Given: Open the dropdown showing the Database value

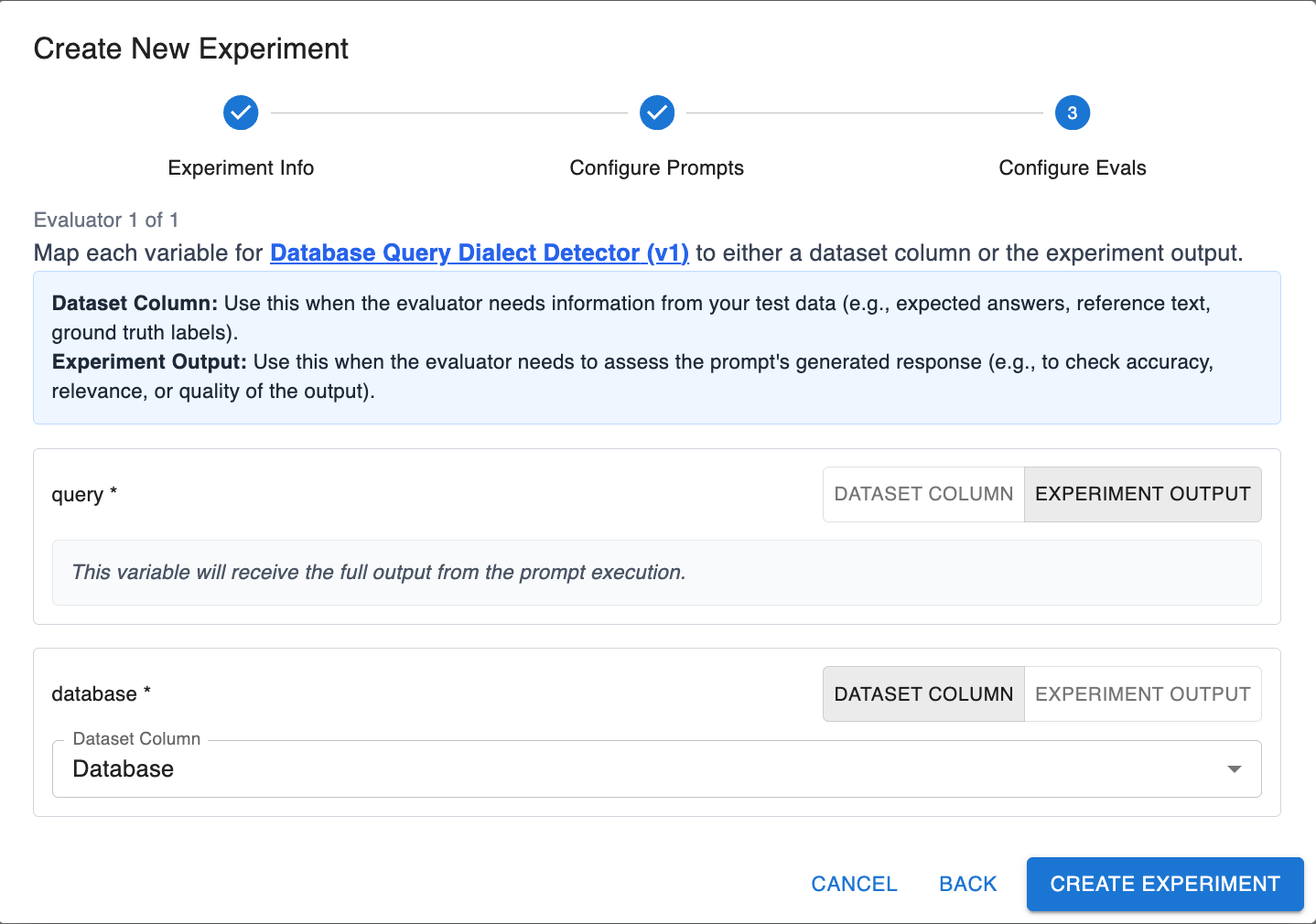Looking at the screenshot, I should 641,769.
